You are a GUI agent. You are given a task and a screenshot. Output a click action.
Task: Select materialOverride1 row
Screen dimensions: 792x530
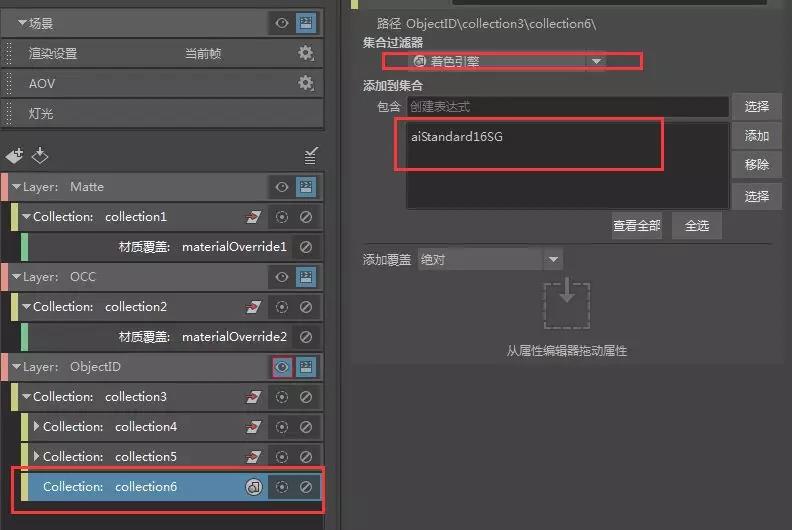pos(171,247)
